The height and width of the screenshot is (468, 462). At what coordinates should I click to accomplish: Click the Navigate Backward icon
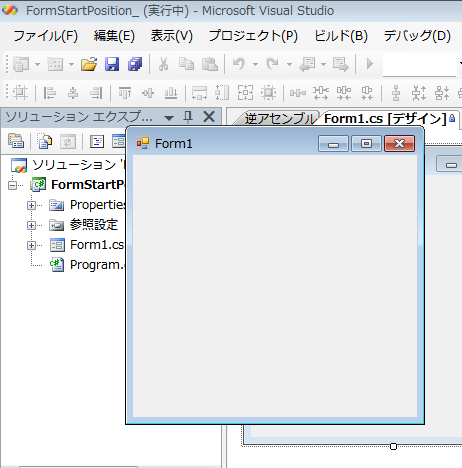tap(307, 64)
